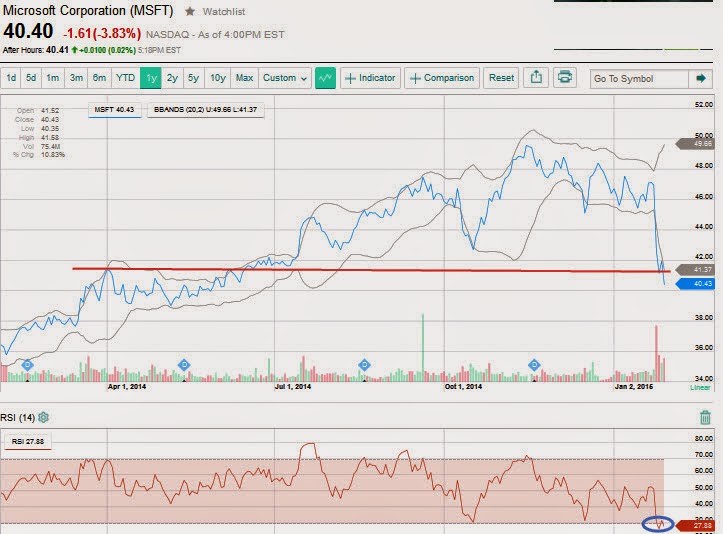This screenshot has height=534, width=723.
Task: Open RSI (14) settings gear
Action: coord(43,417)
